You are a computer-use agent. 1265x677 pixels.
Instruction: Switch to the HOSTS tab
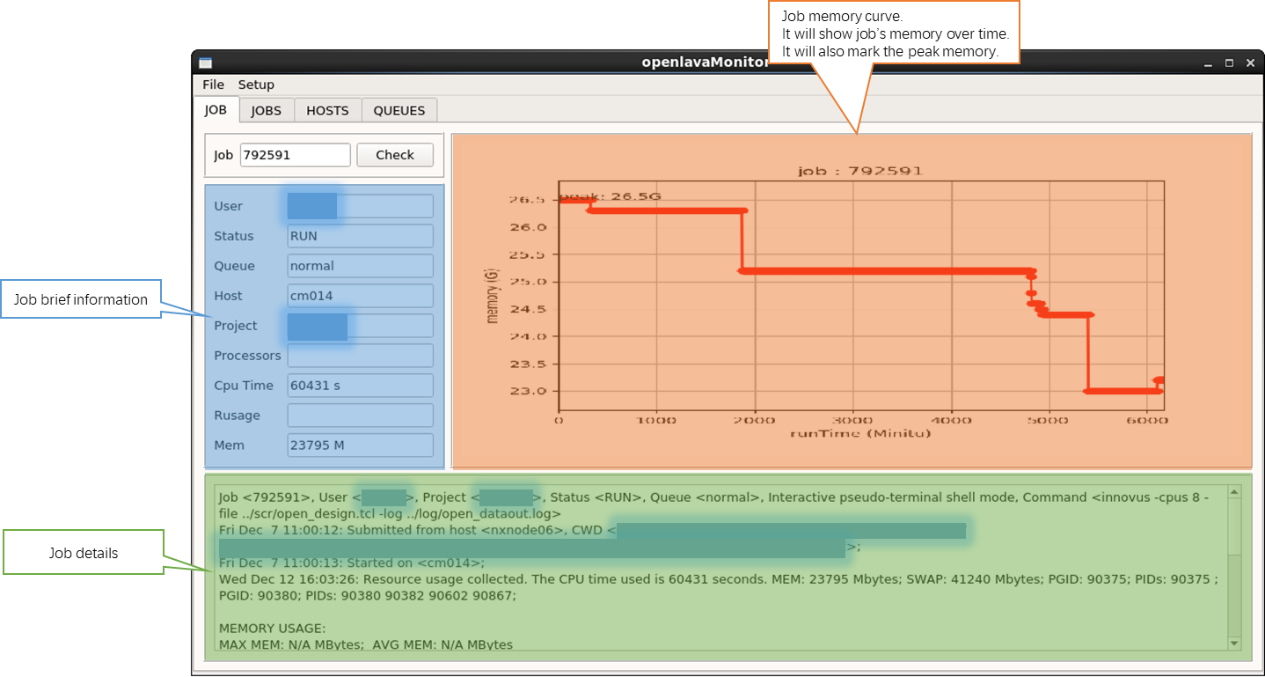327,111
